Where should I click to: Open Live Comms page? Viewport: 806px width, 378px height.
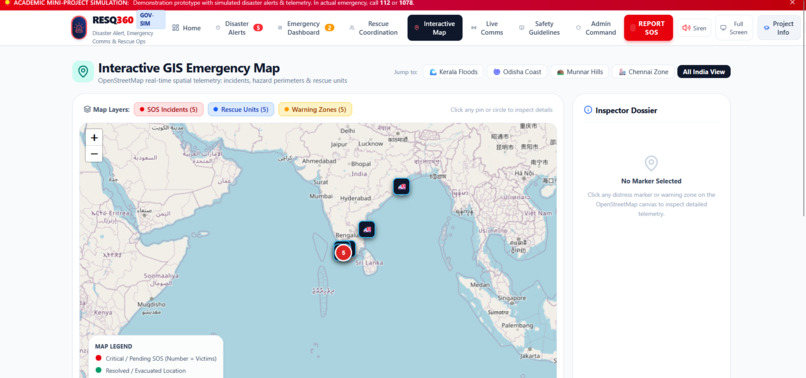487,28
